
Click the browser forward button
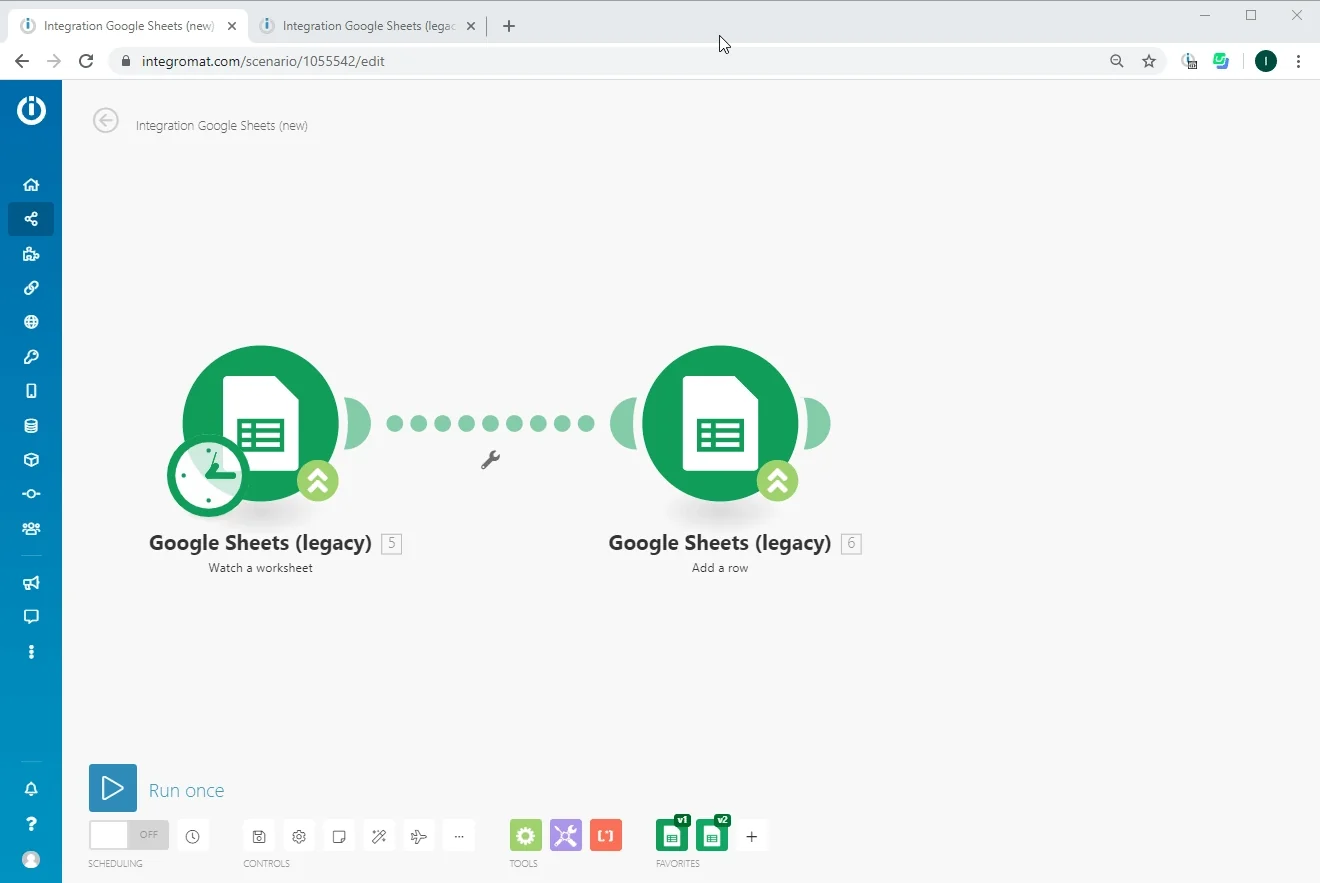click(54, 61)
